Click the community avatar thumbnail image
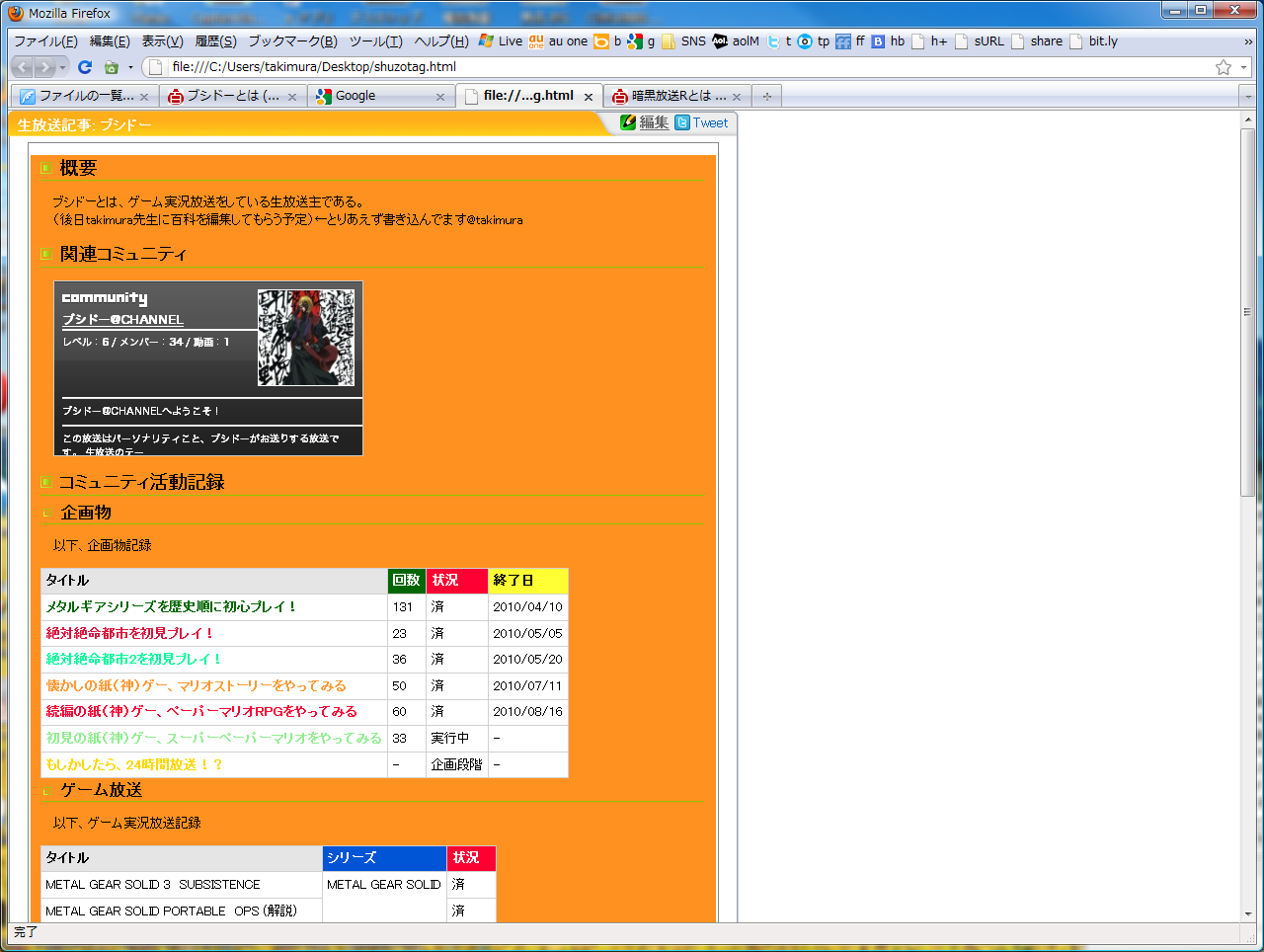This screenshot has width=1264, height=952. coord(306,338)
